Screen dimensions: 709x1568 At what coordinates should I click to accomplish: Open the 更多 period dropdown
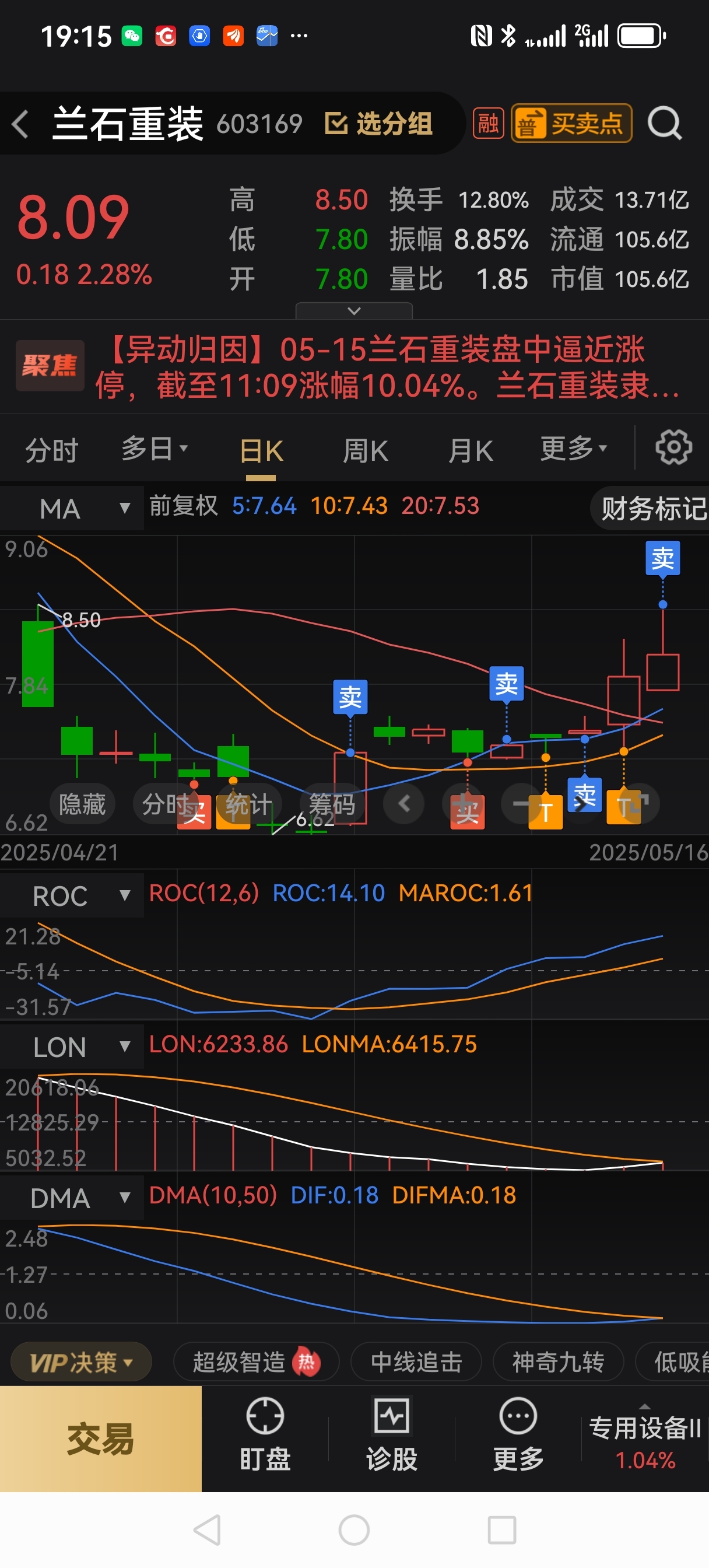pyautogui.click(x=574, y=449)
